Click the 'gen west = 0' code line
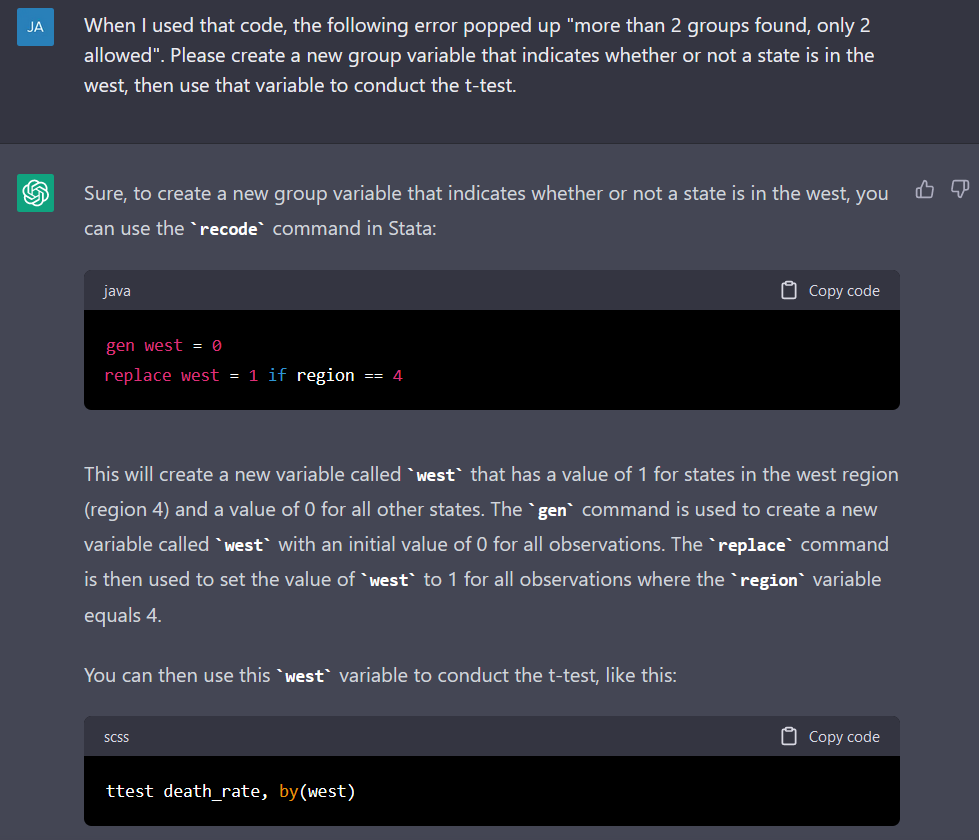 point(164,345)
